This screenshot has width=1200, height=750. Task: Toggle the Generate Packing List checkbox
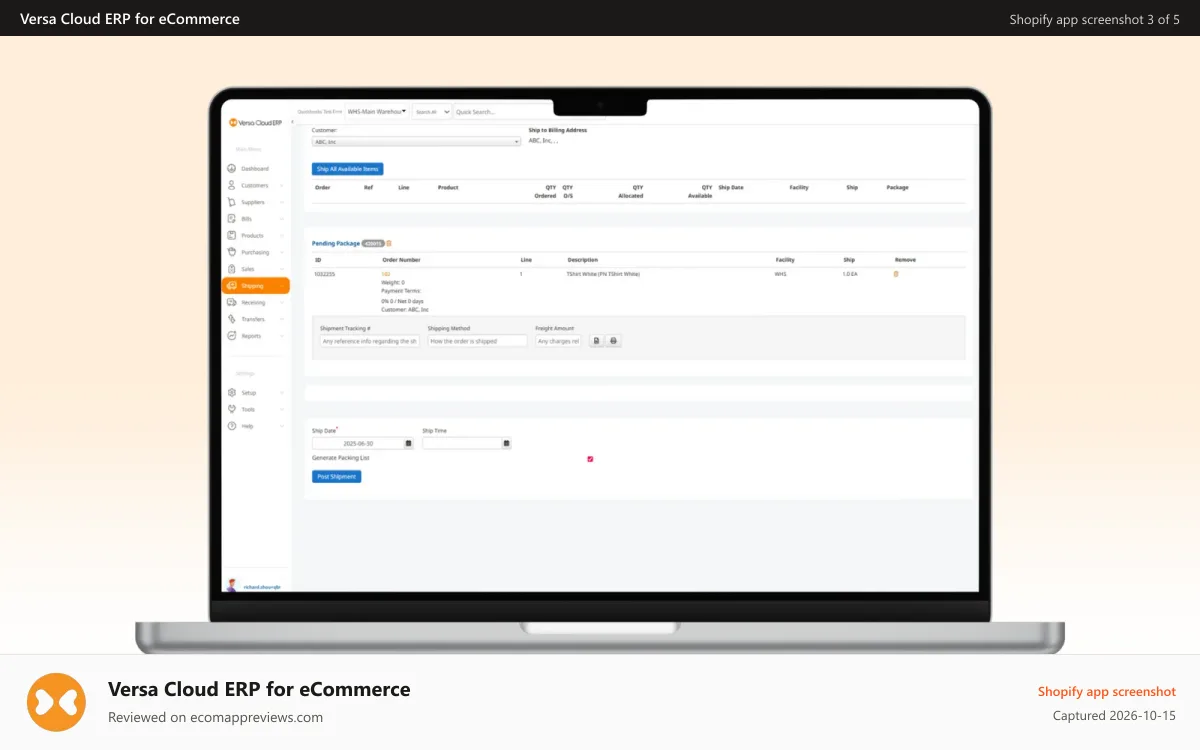[590, 459]
